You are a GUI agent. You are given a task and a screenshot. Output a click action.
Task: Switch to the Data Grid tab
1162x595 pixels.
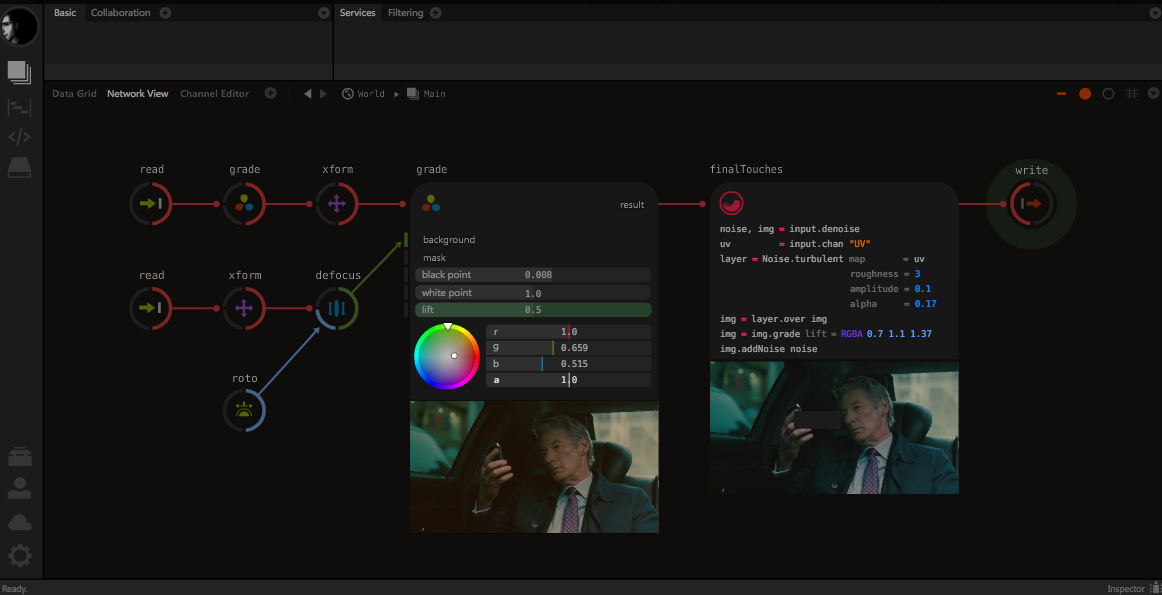point(74,94)
